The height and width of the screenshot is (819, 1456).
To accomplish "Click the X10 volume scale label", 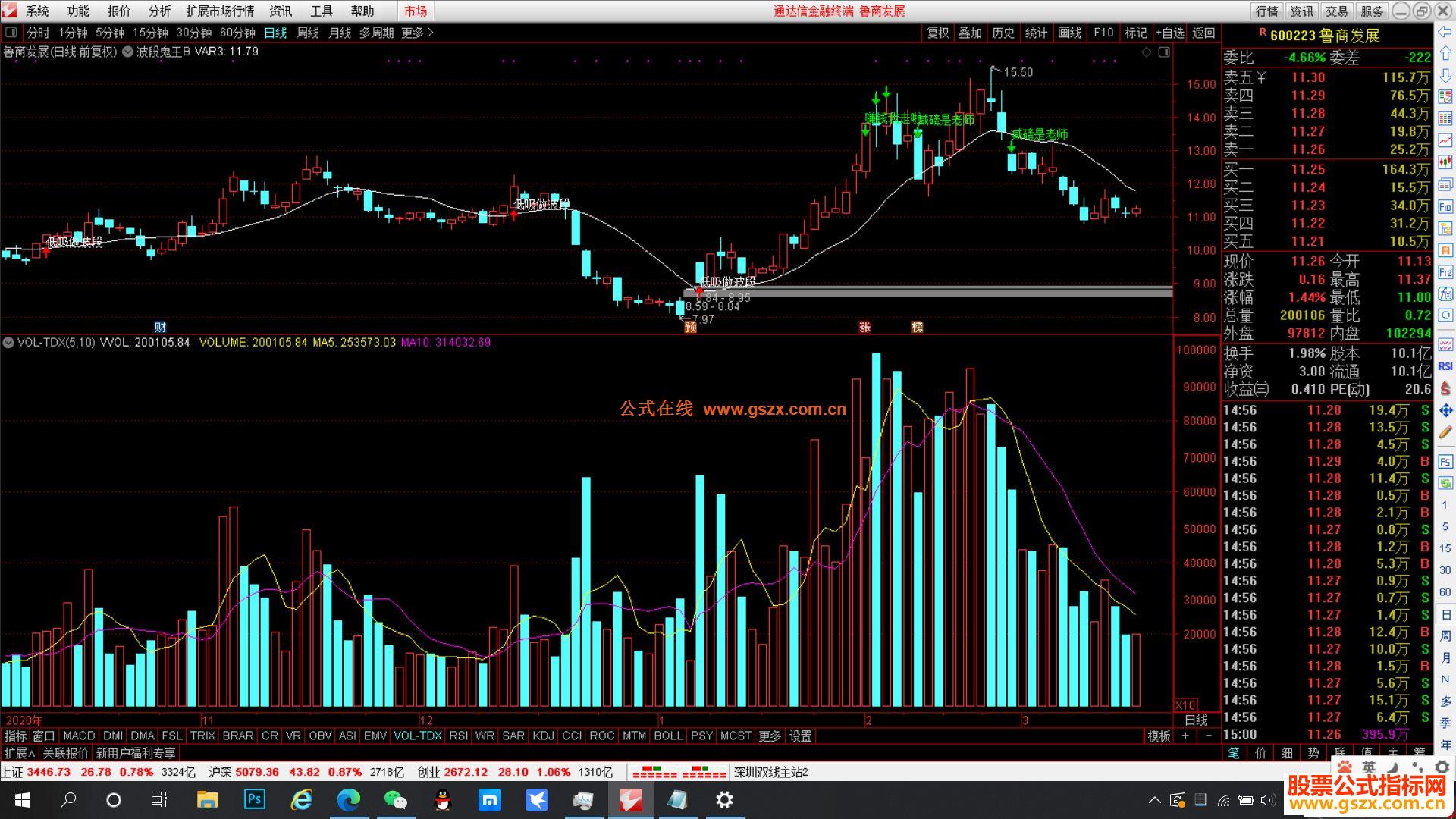I will pos(1185,704).
